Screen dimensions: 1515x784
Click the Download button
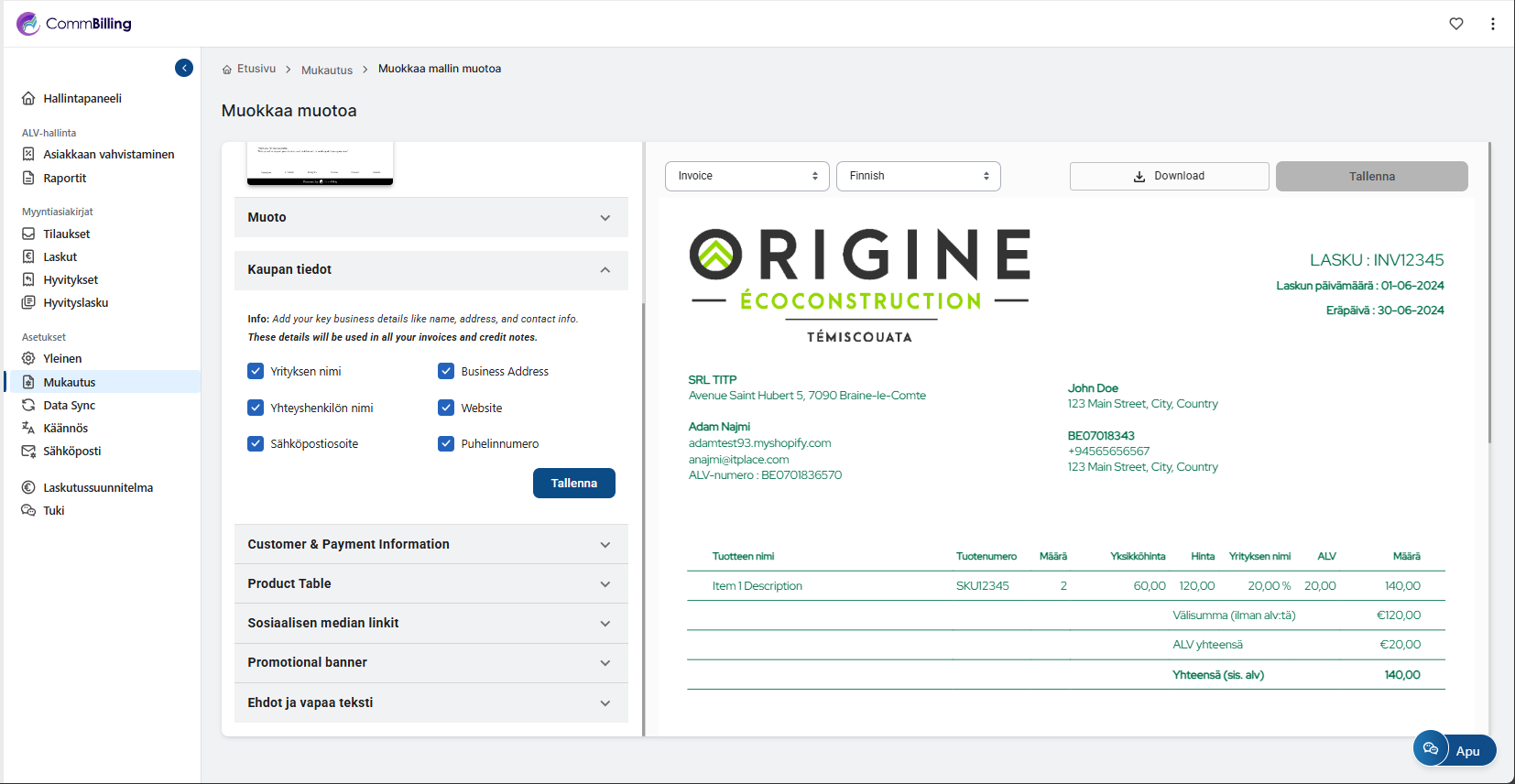[x=1169, y=176]
